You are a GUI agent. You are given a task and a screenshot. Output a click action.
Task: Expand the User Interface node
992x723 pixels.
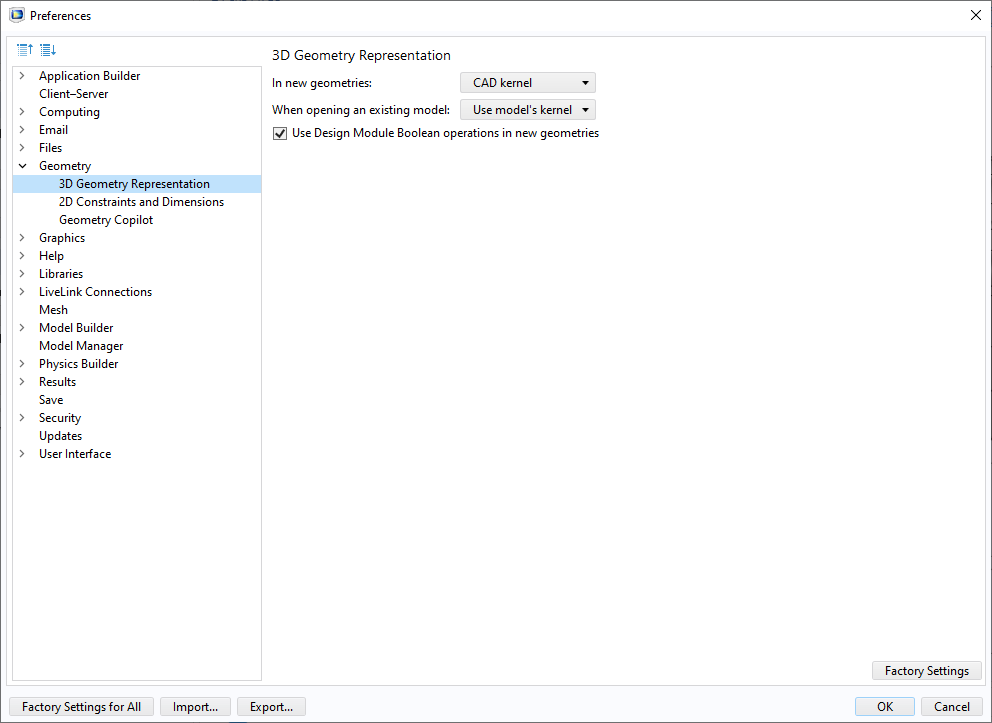tap(22, 454)
